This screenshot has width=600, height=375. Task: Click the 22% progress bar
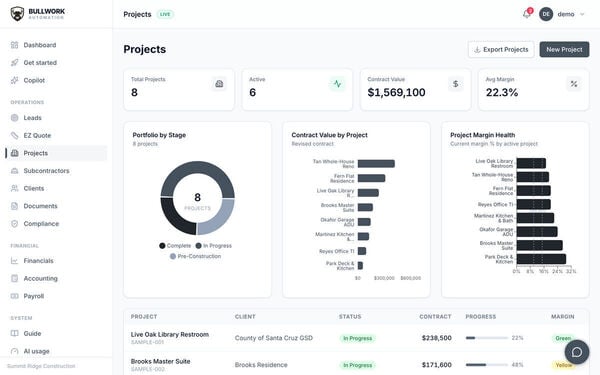point(487,338)
